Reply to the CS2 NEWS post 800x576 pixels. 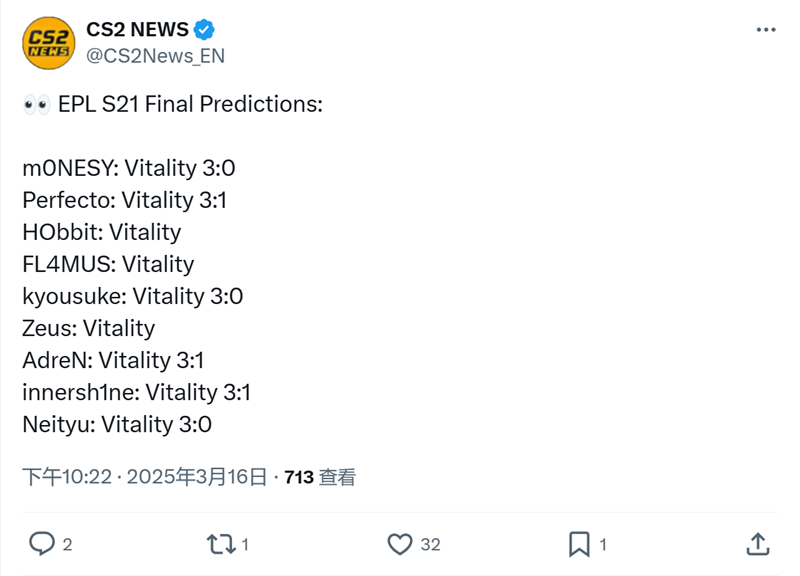(41, 544)
